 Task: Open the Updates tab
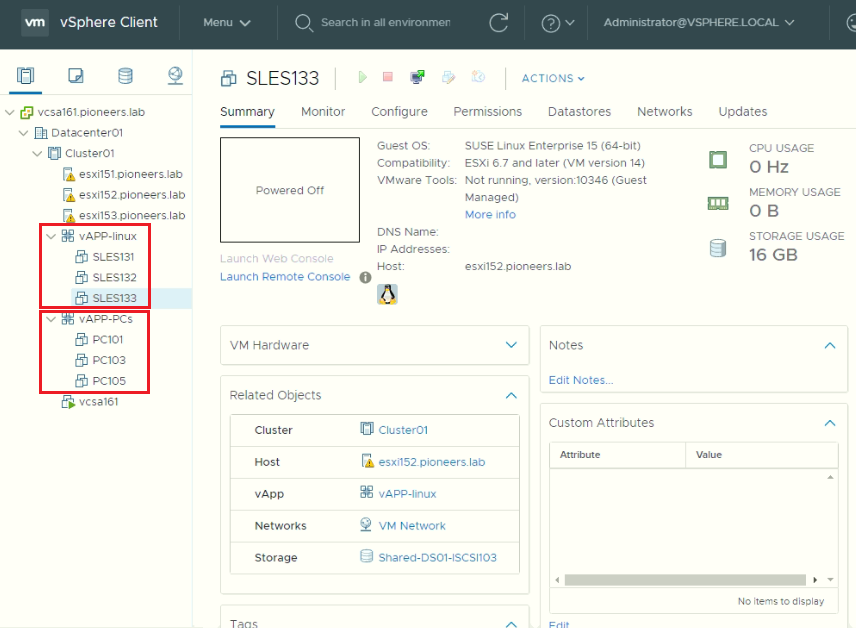coord(742,112)
